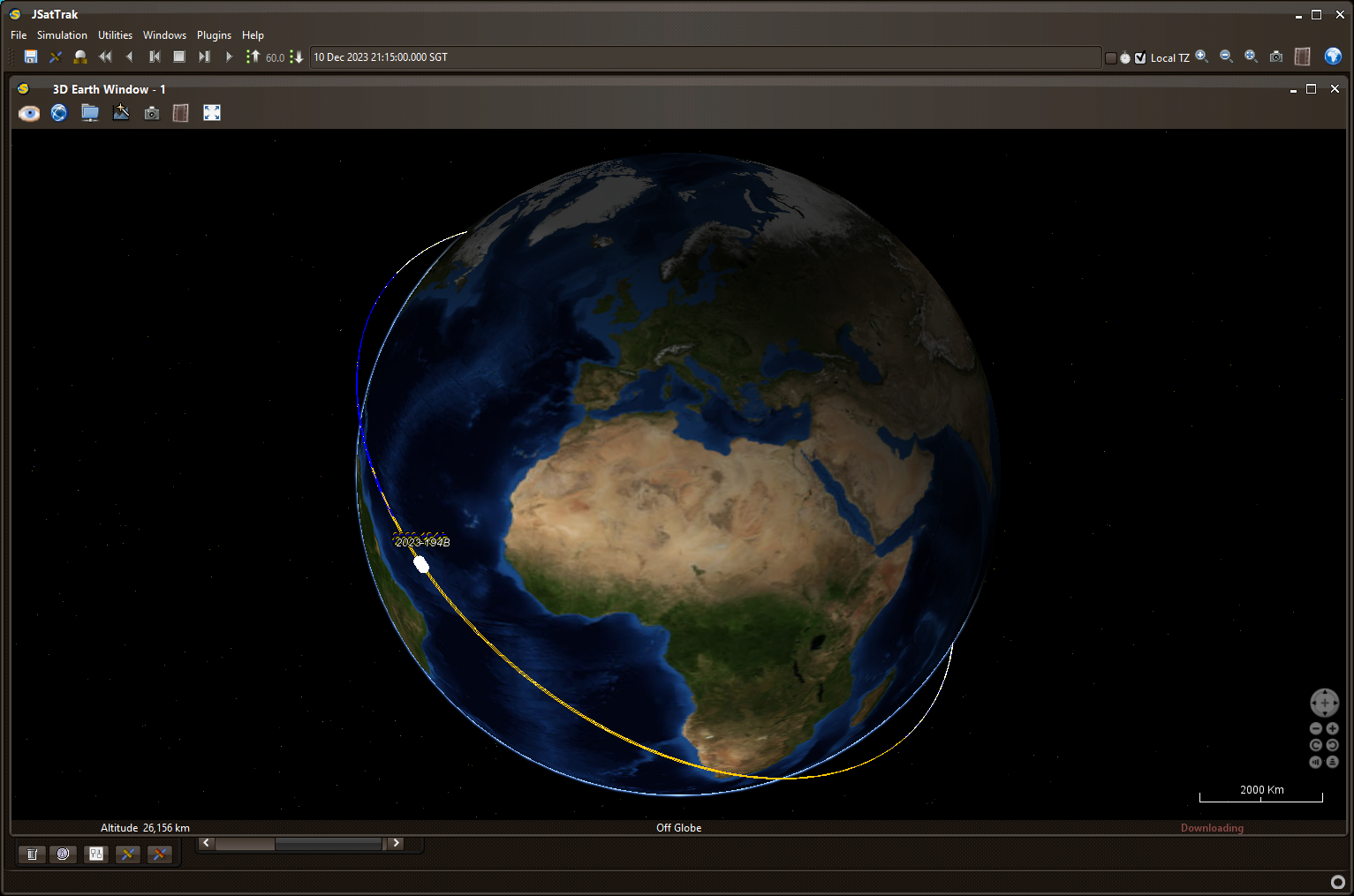Open new 3D Earth window globe icon
Viewport: 1354px width, 896px height.
tap(1333, 56)
